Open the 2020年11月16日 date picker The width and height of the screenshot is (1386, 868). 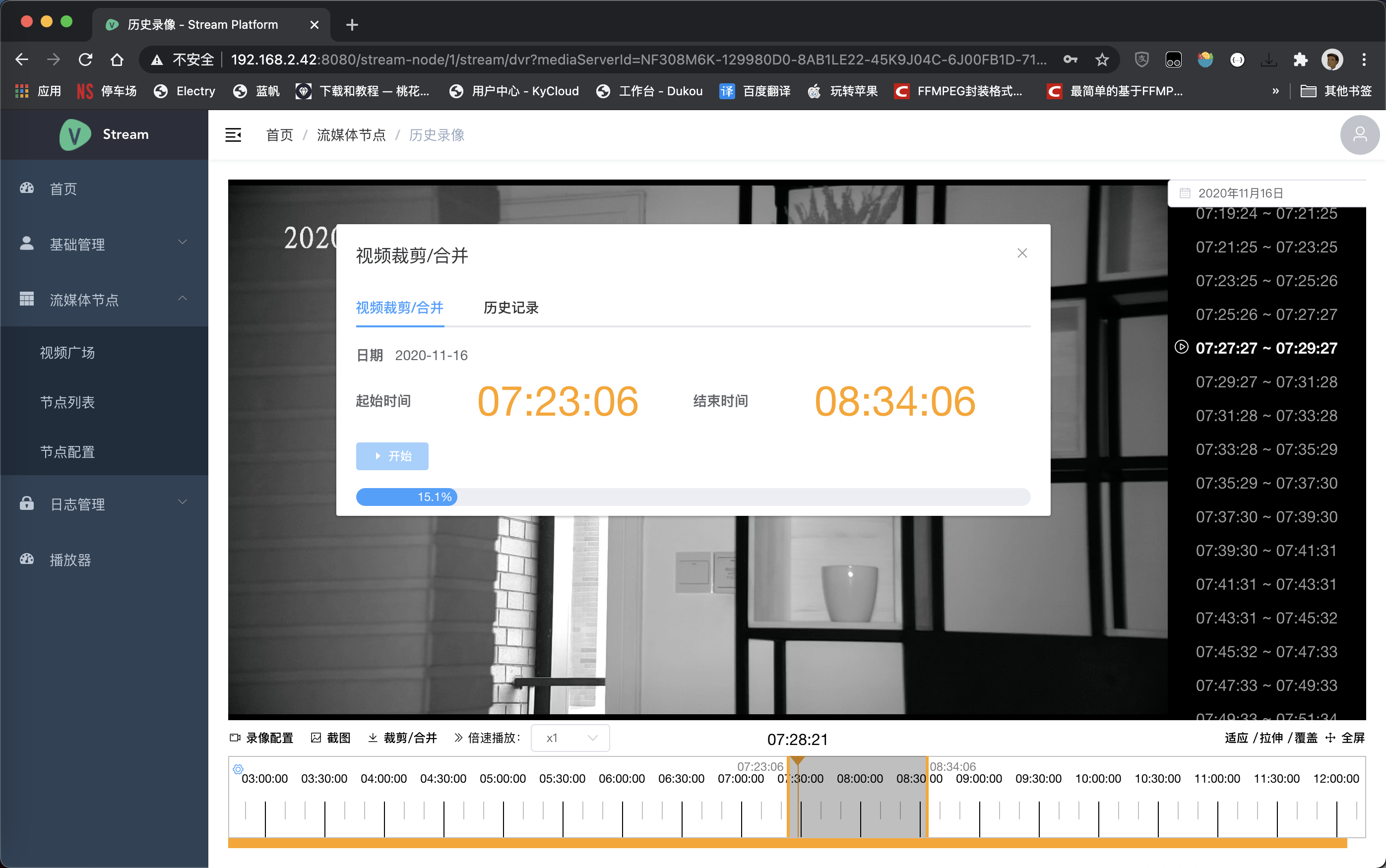click(x=1240, y=193)
